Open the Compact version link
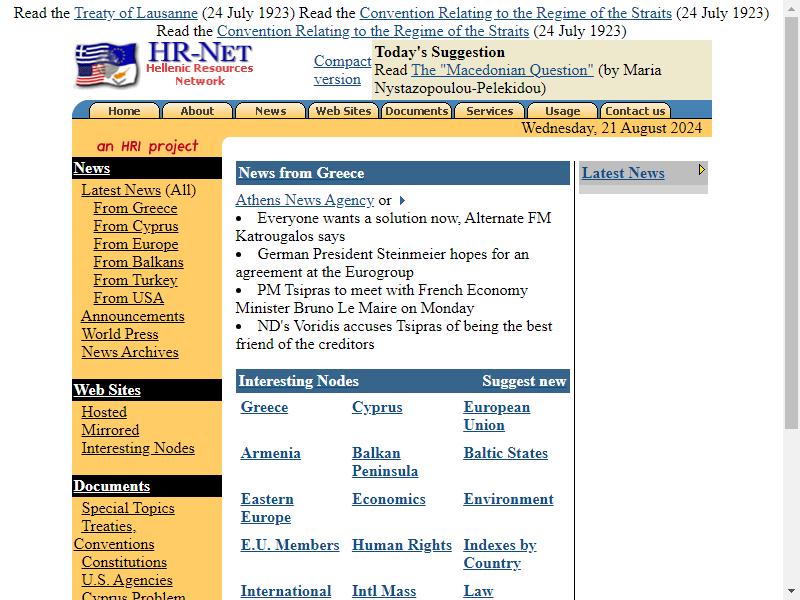Viewport: 800px width, 600px height. [342, 70]
